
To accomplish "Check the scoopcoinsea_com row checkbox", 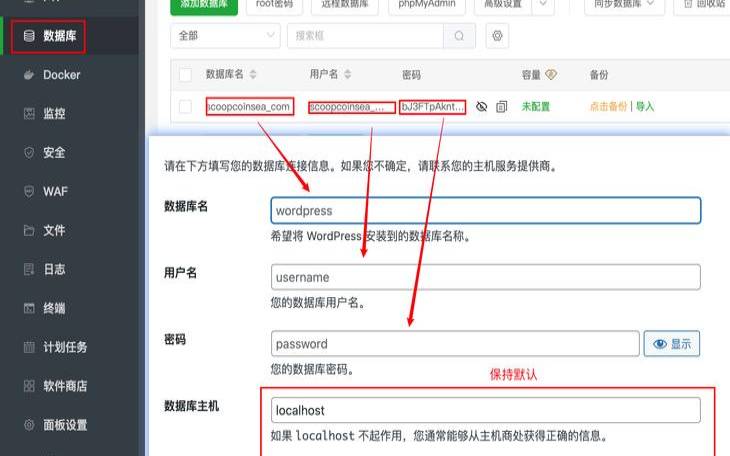I will click(185, 107).
